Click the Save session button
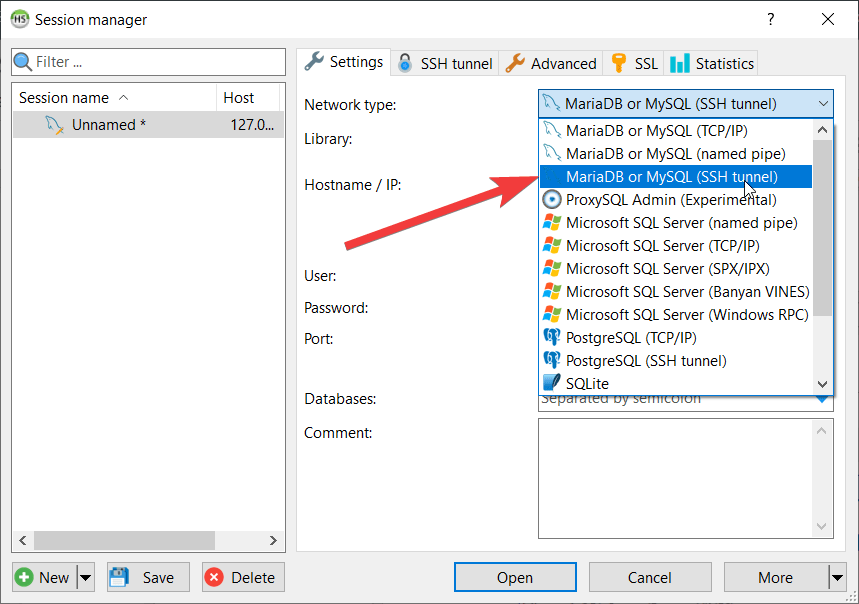This screenshot has width=859, height=604. 141,577
